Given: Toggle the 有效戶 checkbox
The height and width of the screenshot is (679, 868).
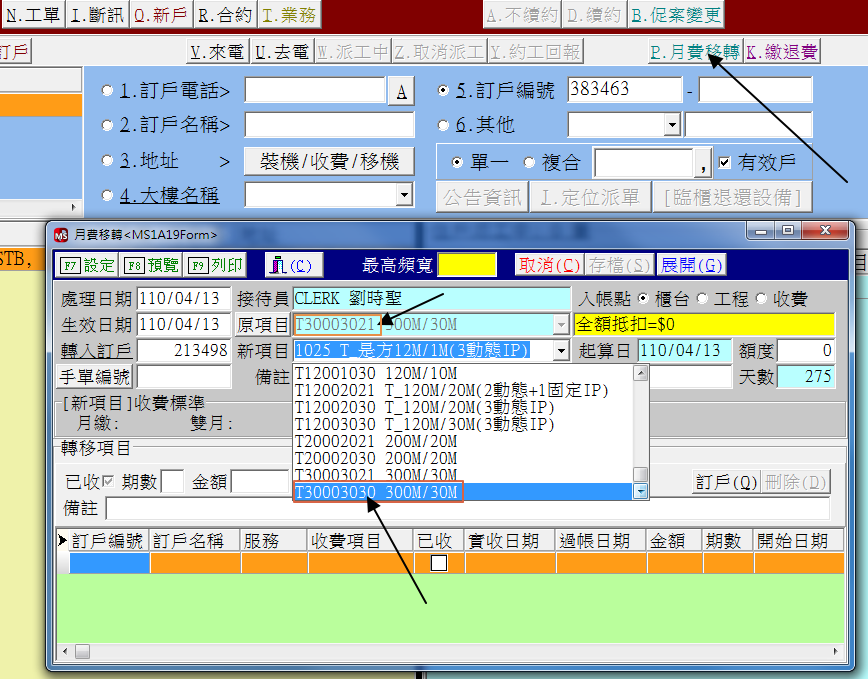Looking at the screenshot, I should click(725, 162).
